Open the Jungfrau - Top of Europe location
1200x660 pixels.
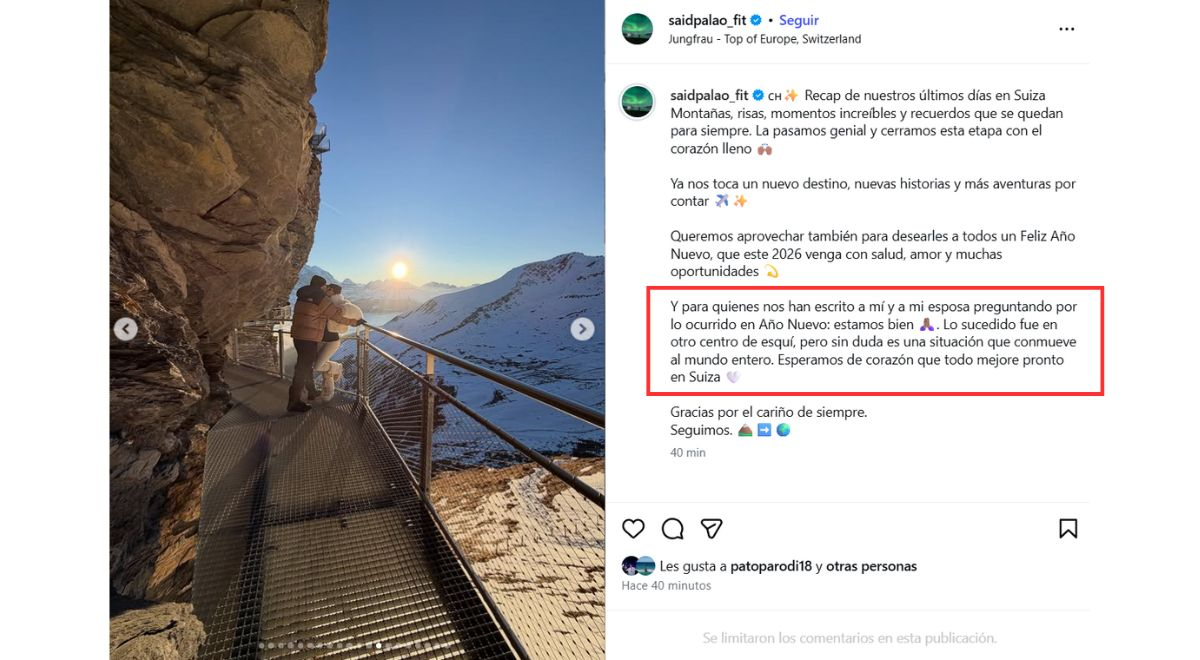(764, 39)
